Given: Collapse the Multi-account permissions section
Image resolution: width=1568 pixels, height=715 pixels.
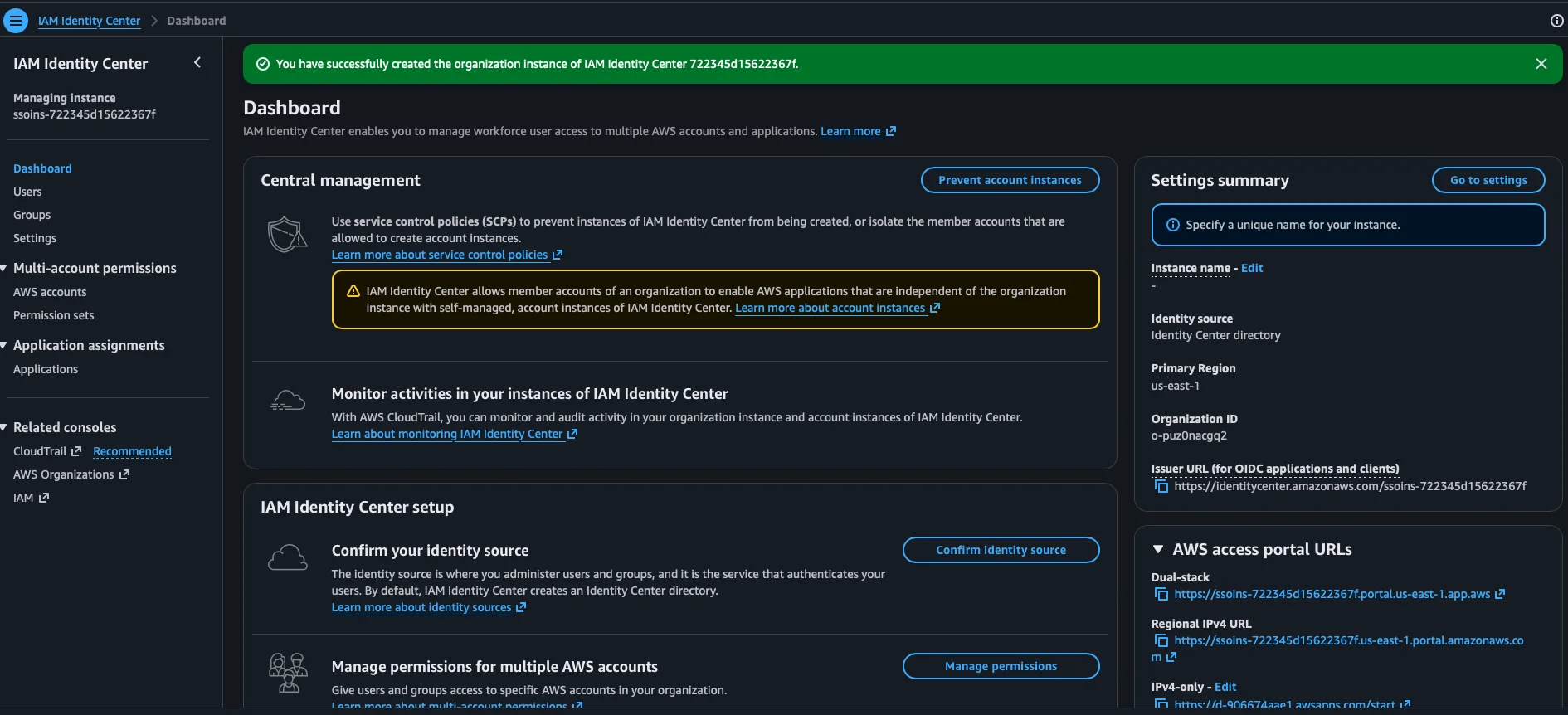Looking at the screenshot, I should pyautogui.click(x=4, y=268).
